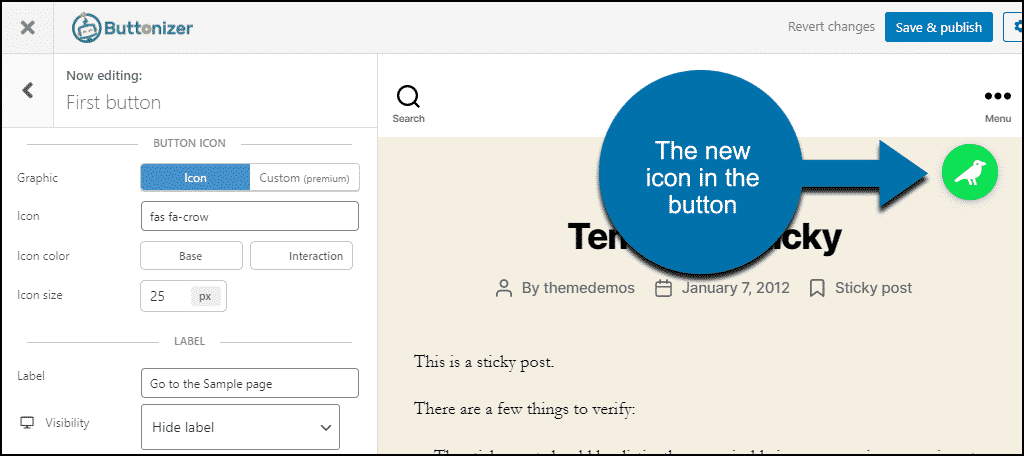Click the green crow floating button
The height and width of the screenshot is (456, 1024).
pyautogui.click(x=969, y=172)
